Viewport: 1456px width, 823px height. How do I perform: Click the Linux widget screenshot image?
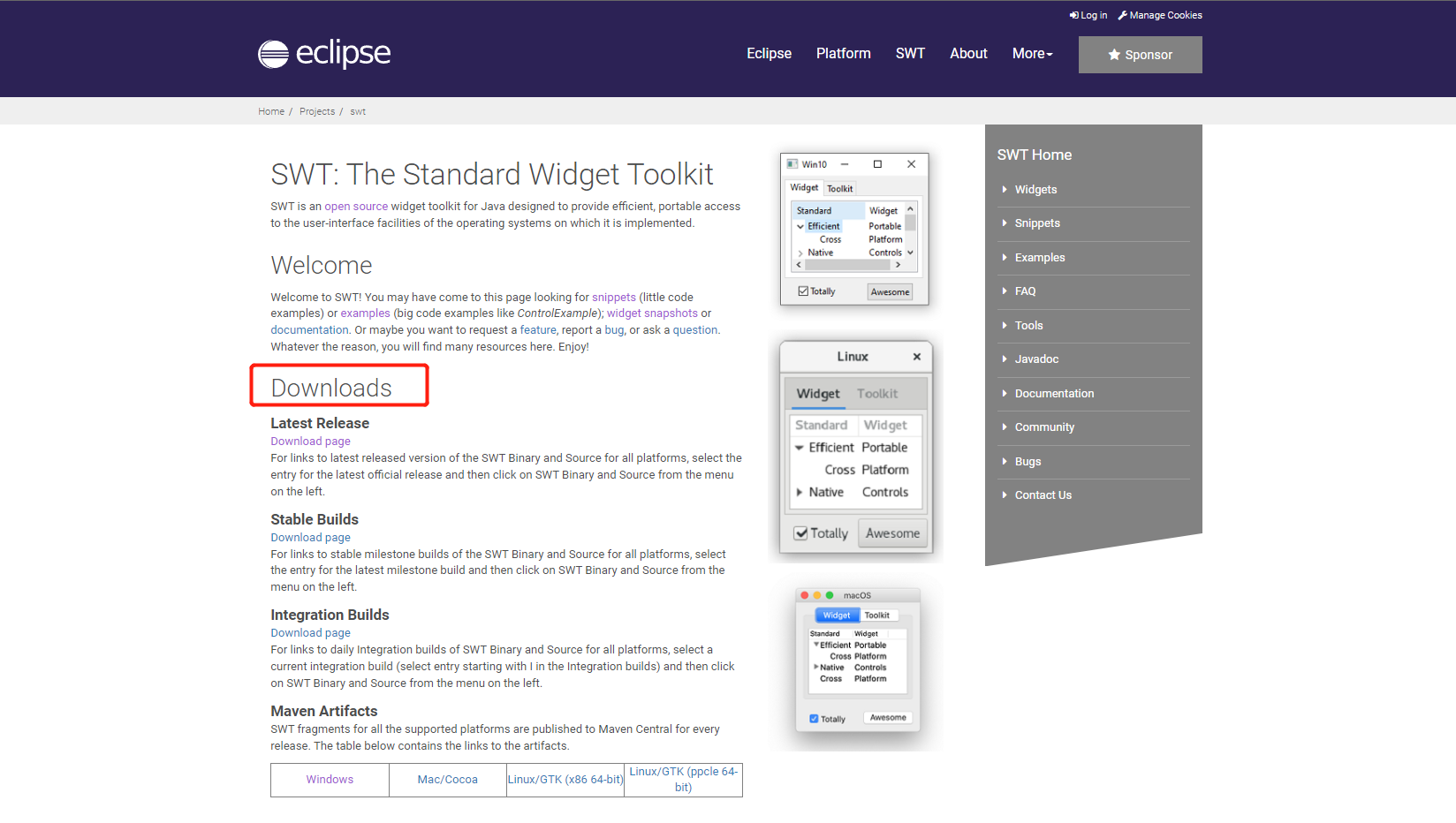[855, 449]
